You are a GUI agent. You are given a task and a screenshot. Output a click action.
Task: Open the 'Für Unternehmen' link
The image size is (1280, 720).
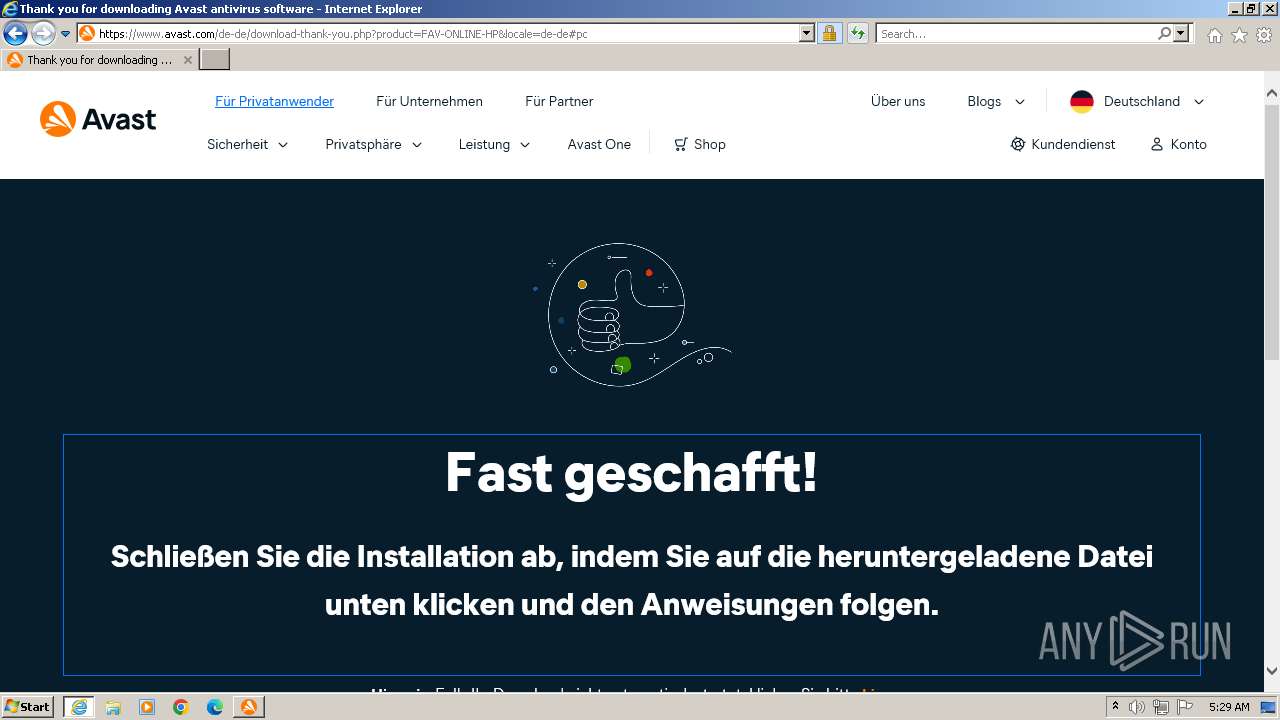[x=429, y=101]
